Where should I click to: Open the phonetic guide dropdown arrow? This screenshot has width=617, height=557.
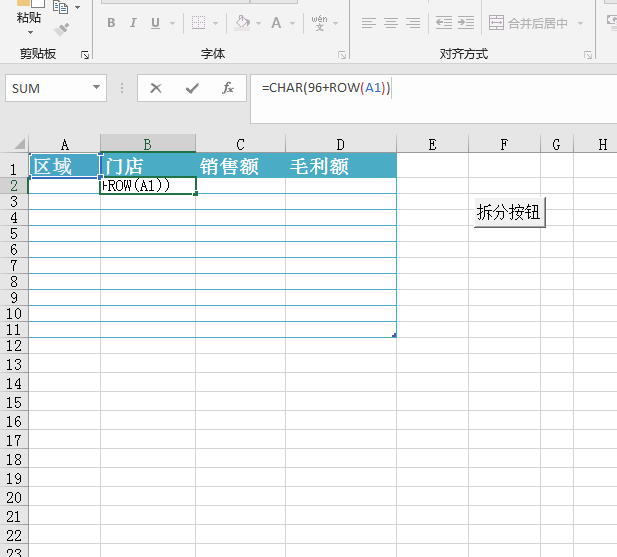click(x=336, y=23)
